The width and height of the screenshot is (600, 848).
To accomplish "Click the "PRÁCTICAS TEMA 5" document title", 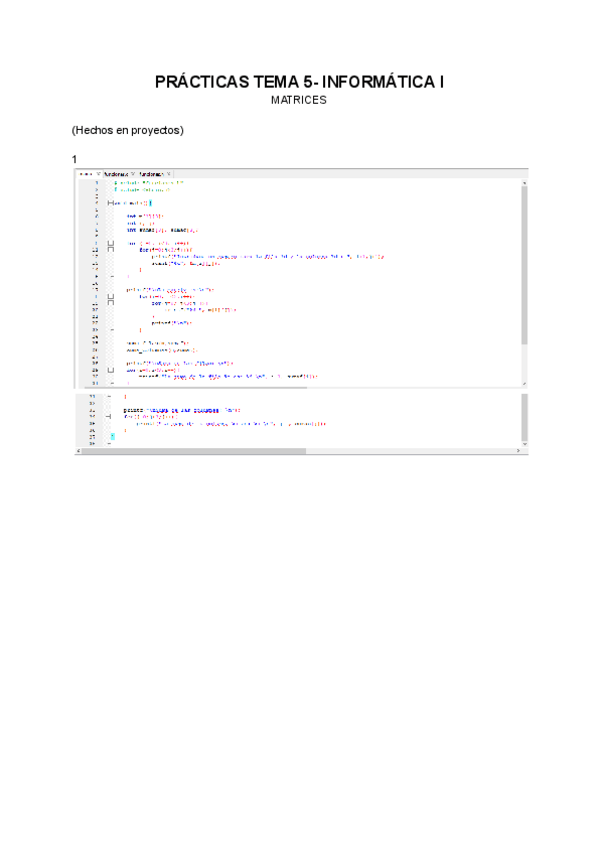I will click(299, 82).
